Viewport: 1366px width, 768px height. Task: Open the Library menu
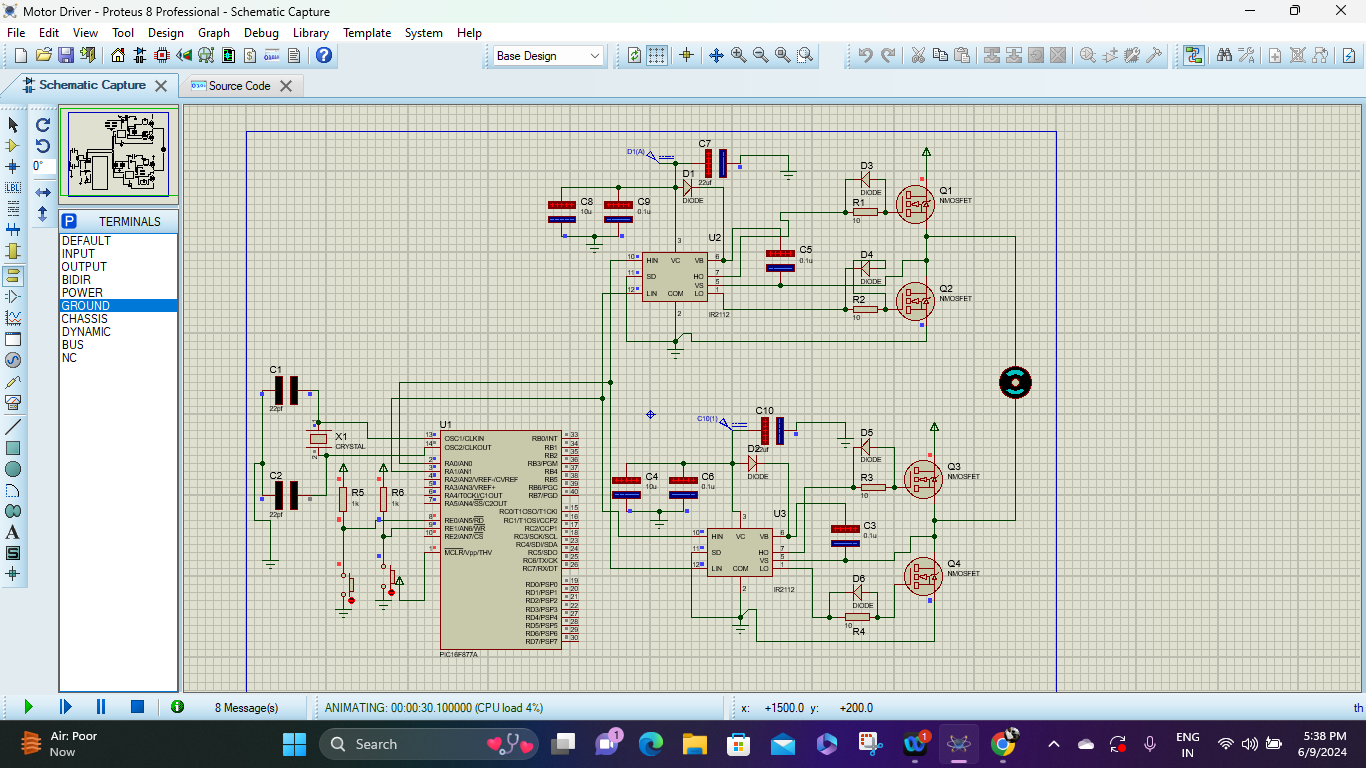311,32
